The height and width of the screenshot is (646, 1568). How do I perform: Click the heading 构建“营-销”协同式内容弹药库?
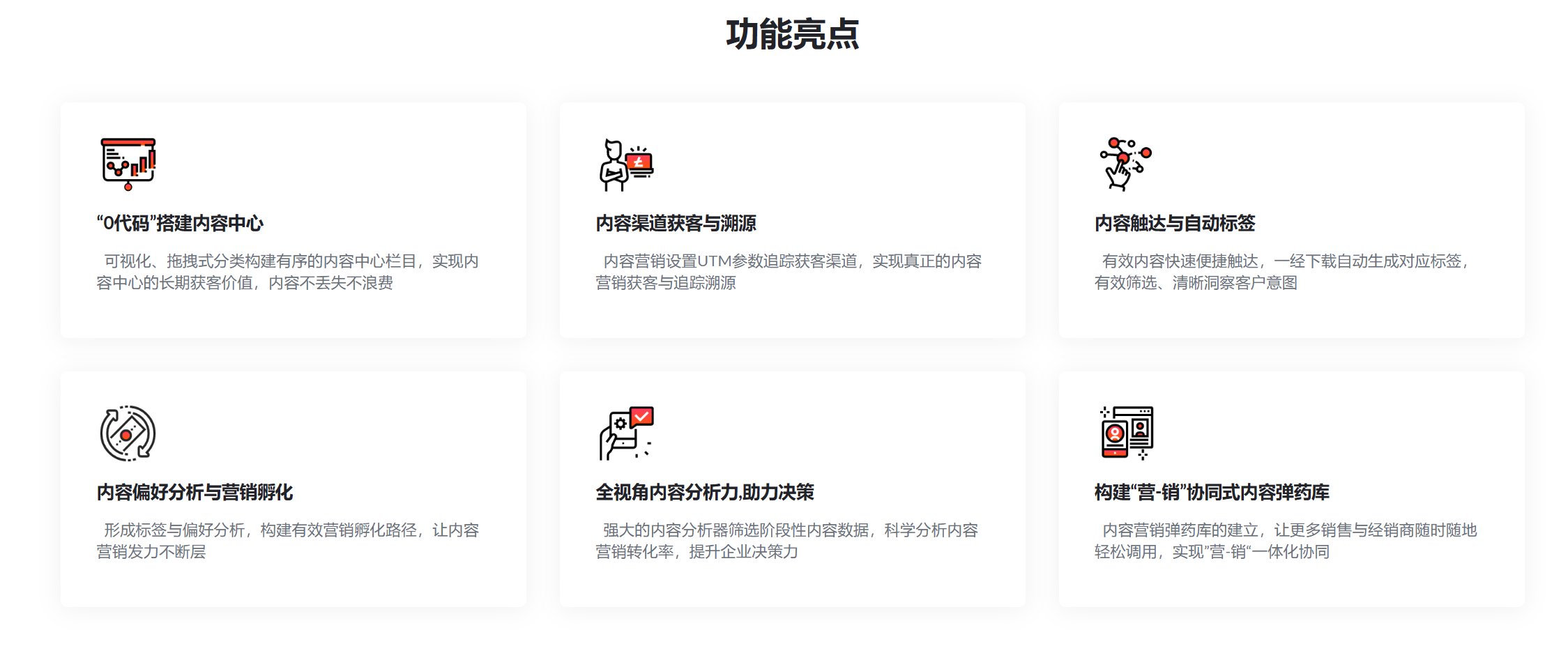click(x=1212, y=492)
